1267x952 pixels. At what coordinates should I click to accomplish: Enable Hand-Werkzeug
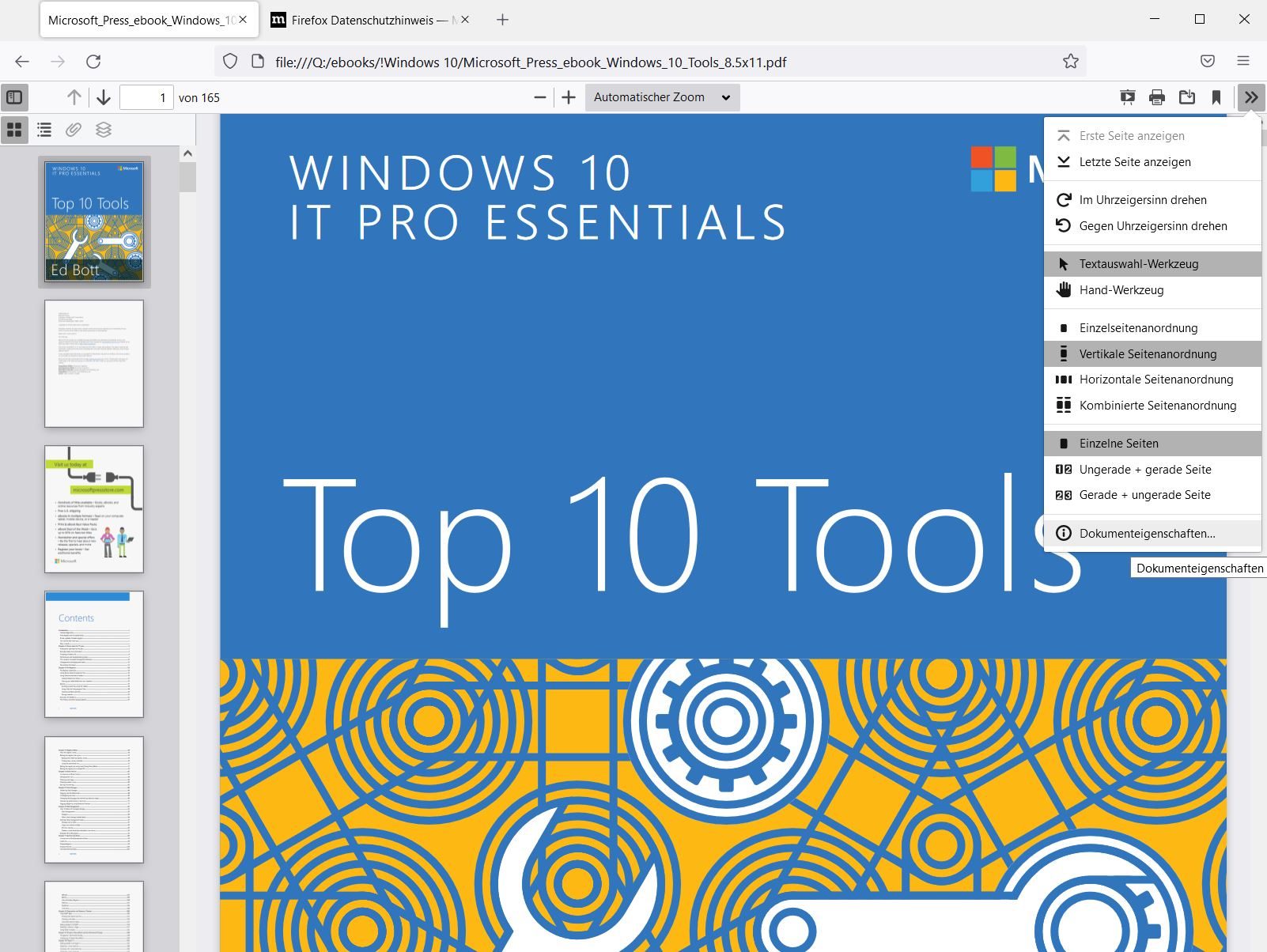point(1152,290)
